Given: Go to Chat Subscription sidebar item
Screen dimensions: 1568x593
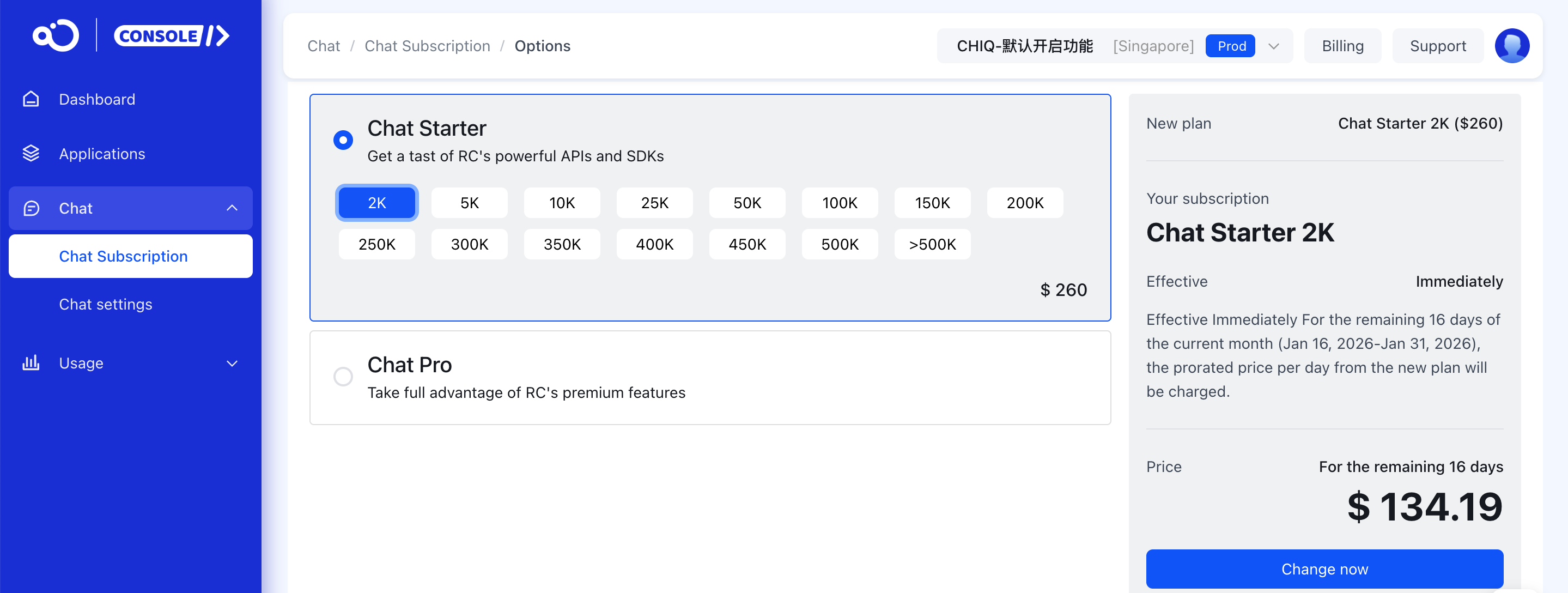Looking at the screenshot, I should pos(123,256).
